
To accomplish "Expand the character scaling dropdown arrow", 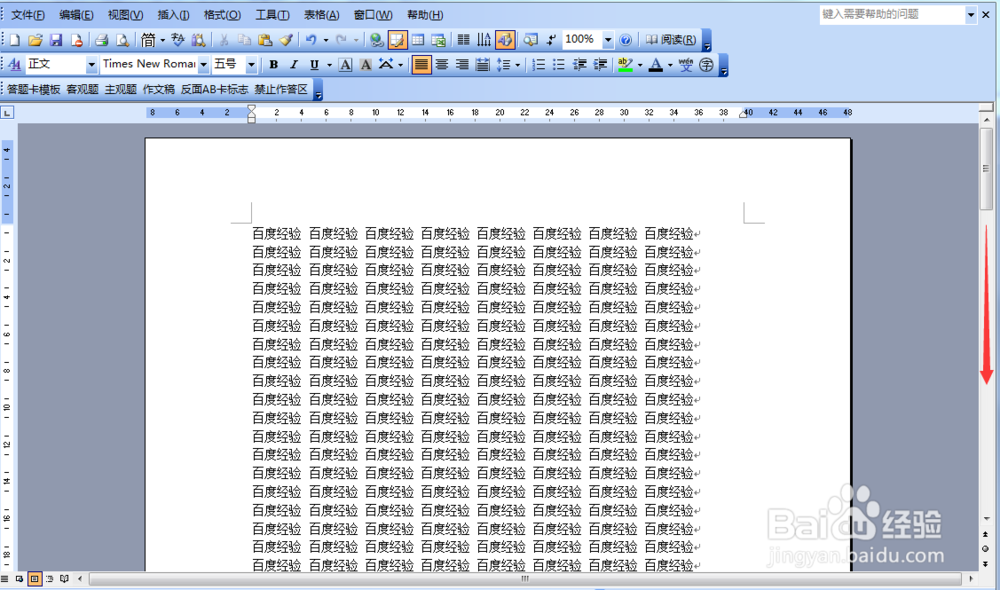I will 401,64.
